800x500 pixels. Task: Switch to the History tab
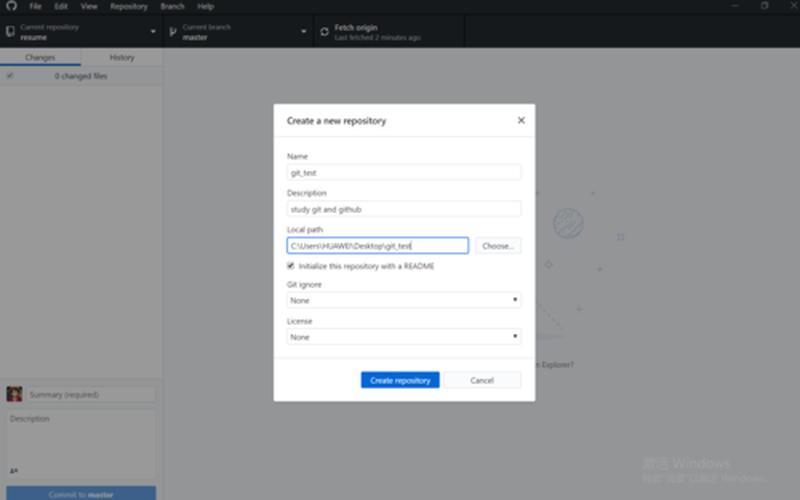coord(121,58)
